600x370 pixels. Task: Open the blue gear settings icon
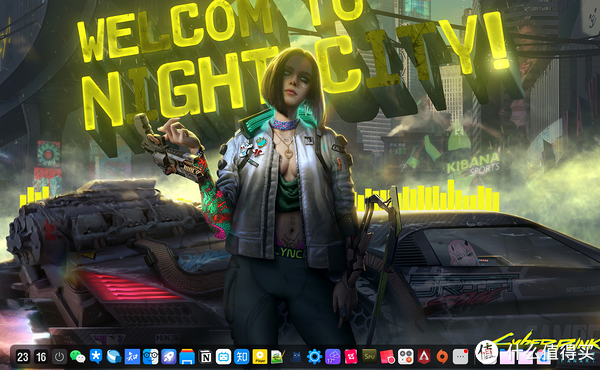click(x=315, y=357)
